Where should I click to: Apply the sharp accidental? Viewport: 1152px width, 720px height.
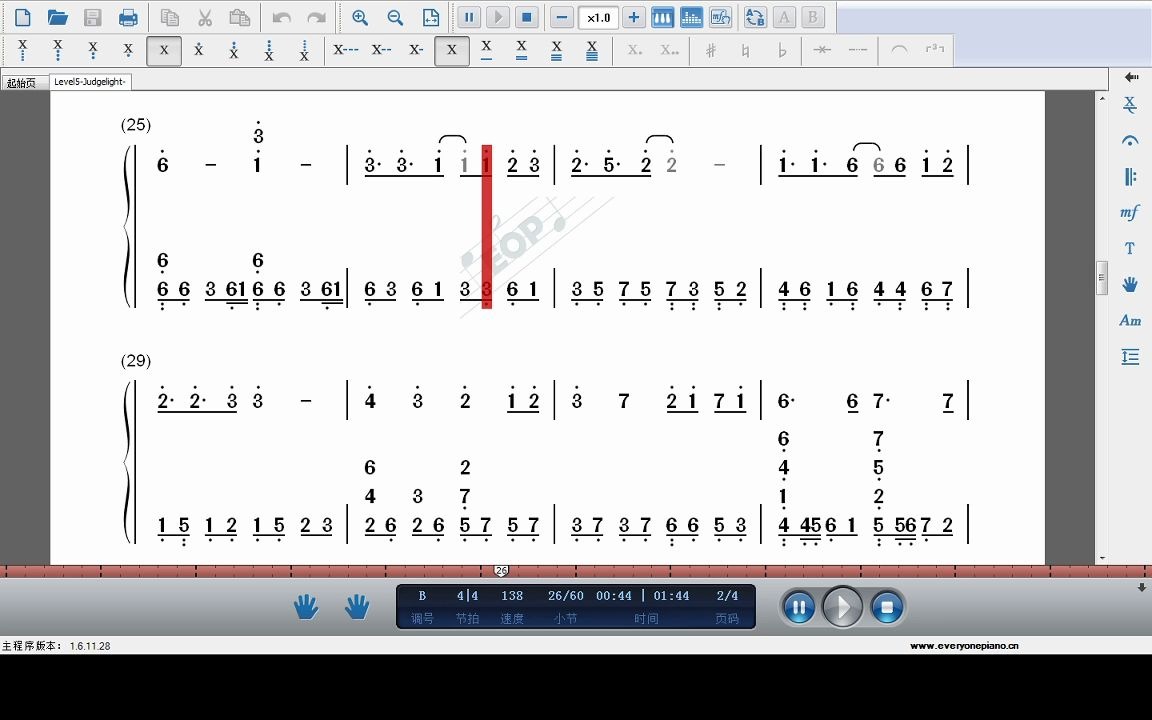coord(710,50)
